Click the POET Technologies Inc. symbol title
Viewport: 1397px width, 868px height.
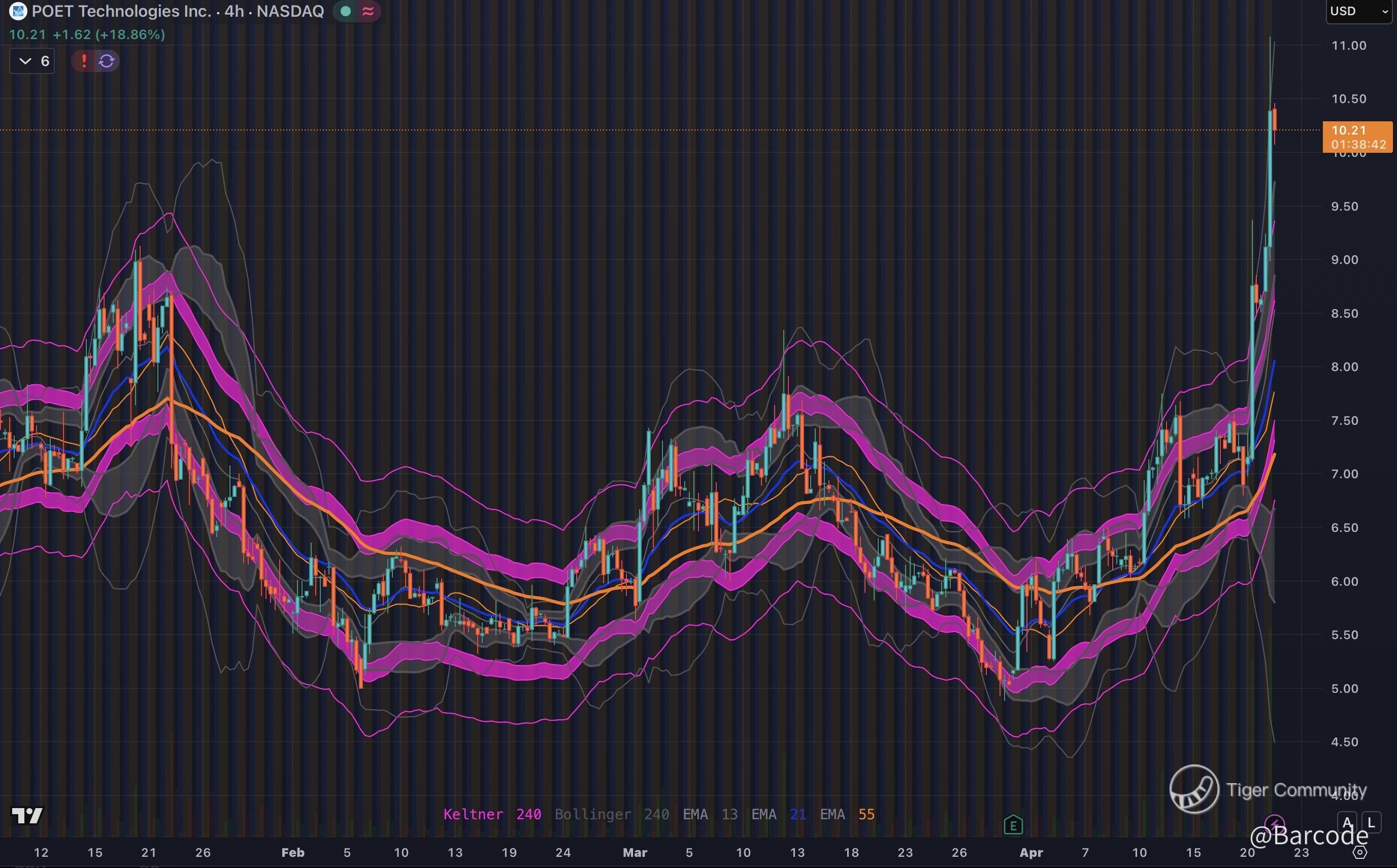121,11
